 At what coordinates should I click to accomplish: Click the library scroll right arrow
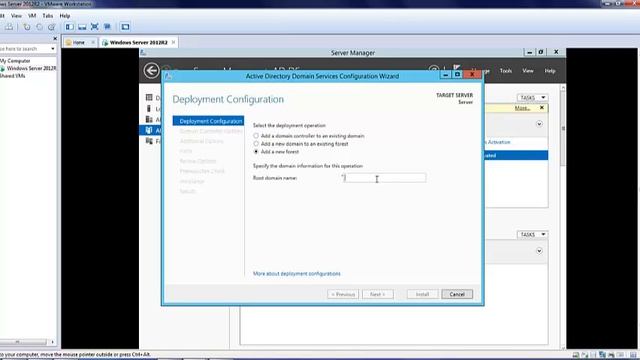tap(52, 342)
